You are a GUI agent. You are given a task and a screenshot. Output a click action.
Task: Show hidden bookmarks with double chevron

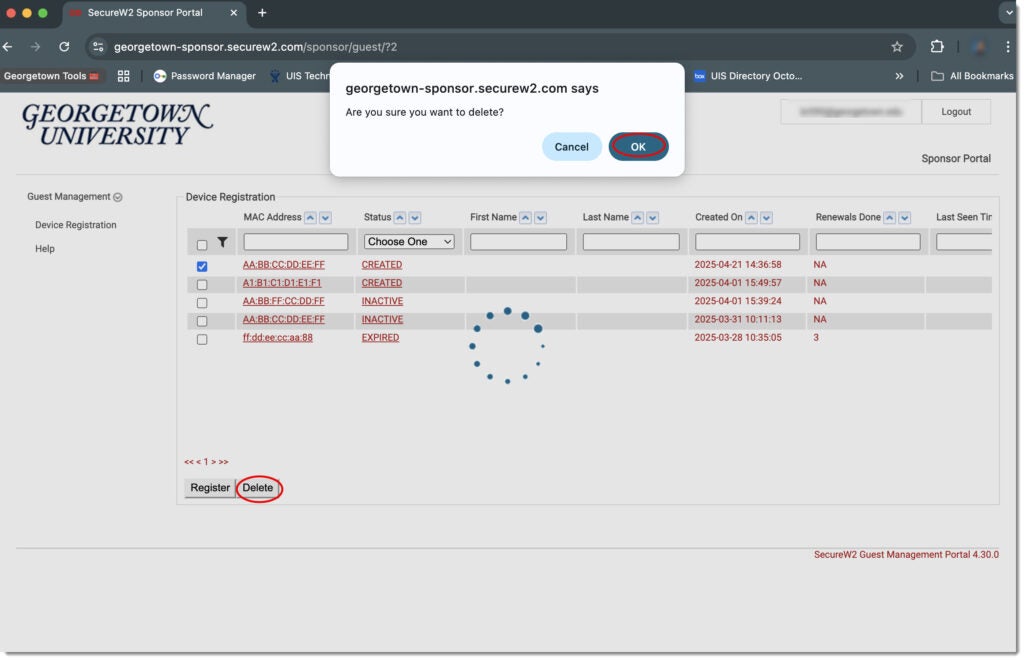[899, 76]
